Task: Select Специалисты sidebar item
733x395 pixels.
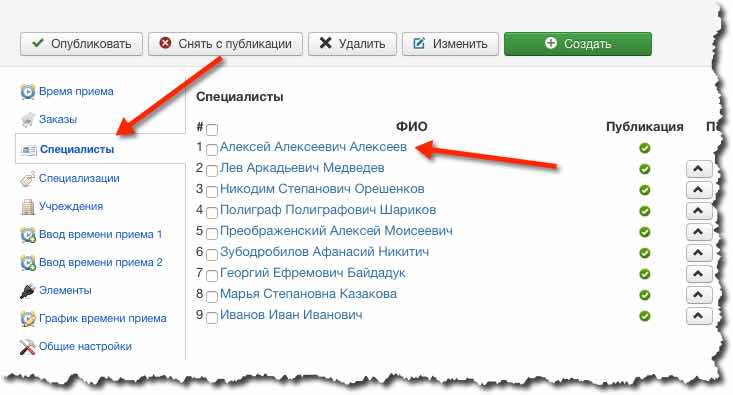Action: [77, 149]
